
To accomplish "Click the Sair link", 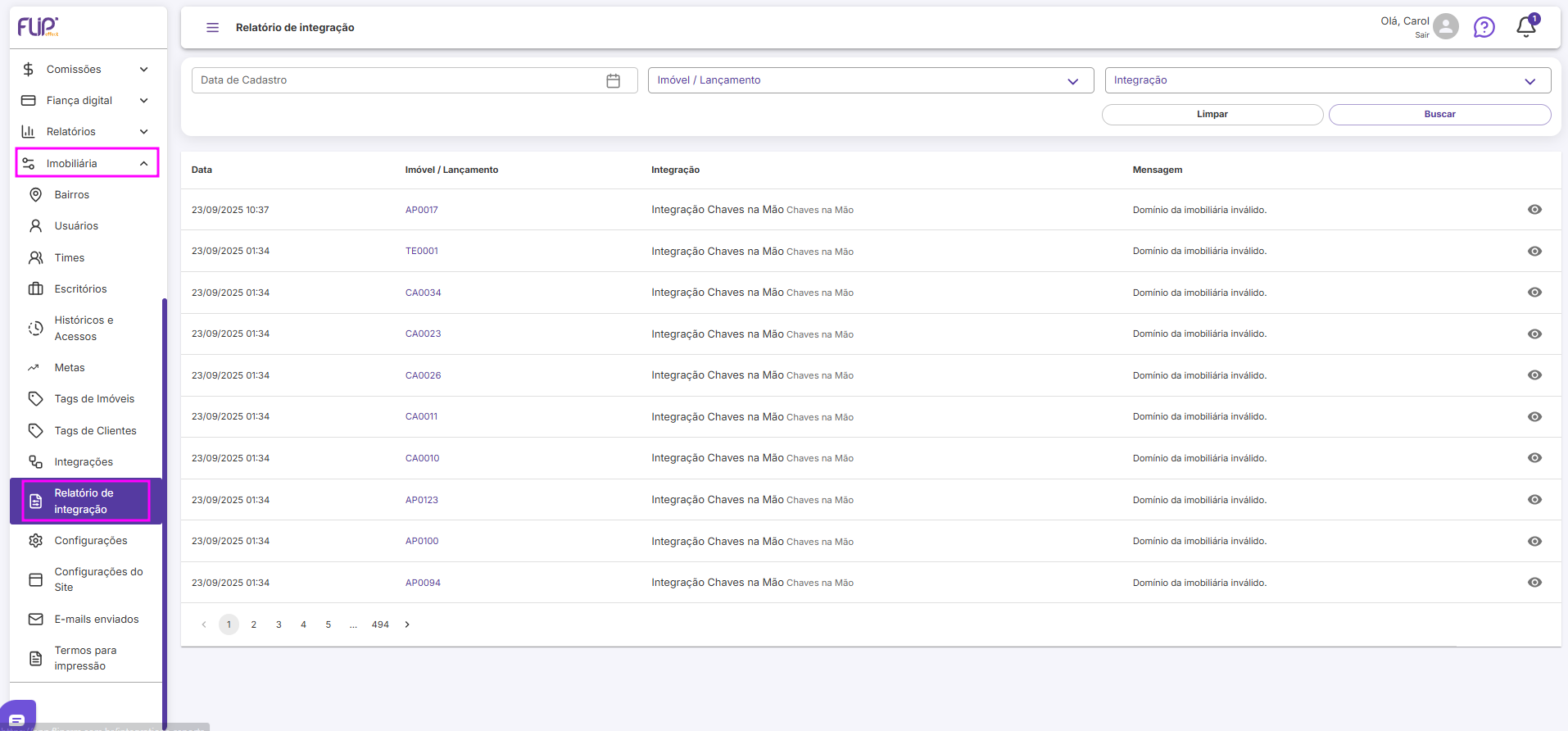I will click(x=1422, y=35).
